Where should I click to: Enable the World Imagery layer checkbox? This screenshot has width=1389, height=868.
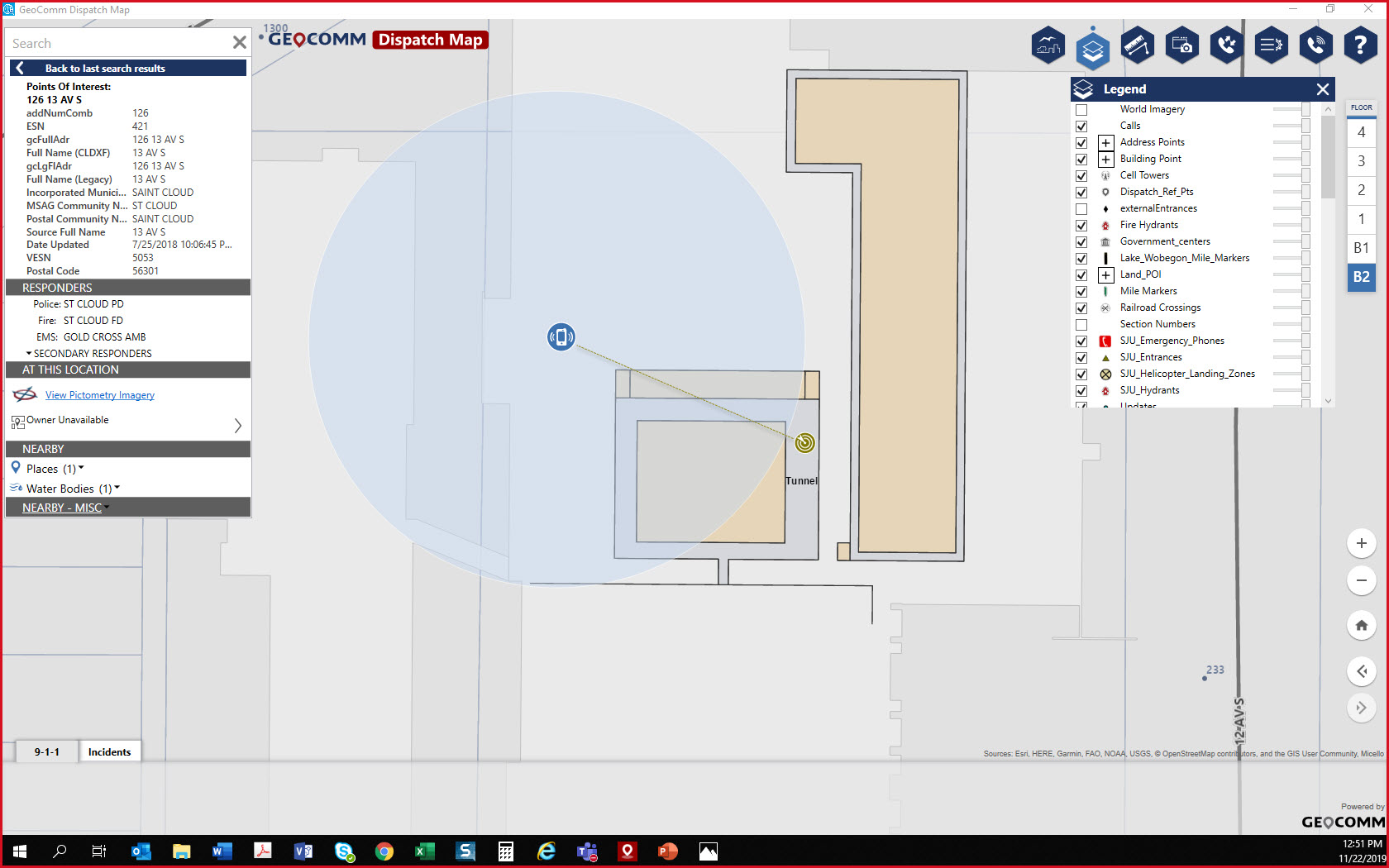coord(1081,109)
